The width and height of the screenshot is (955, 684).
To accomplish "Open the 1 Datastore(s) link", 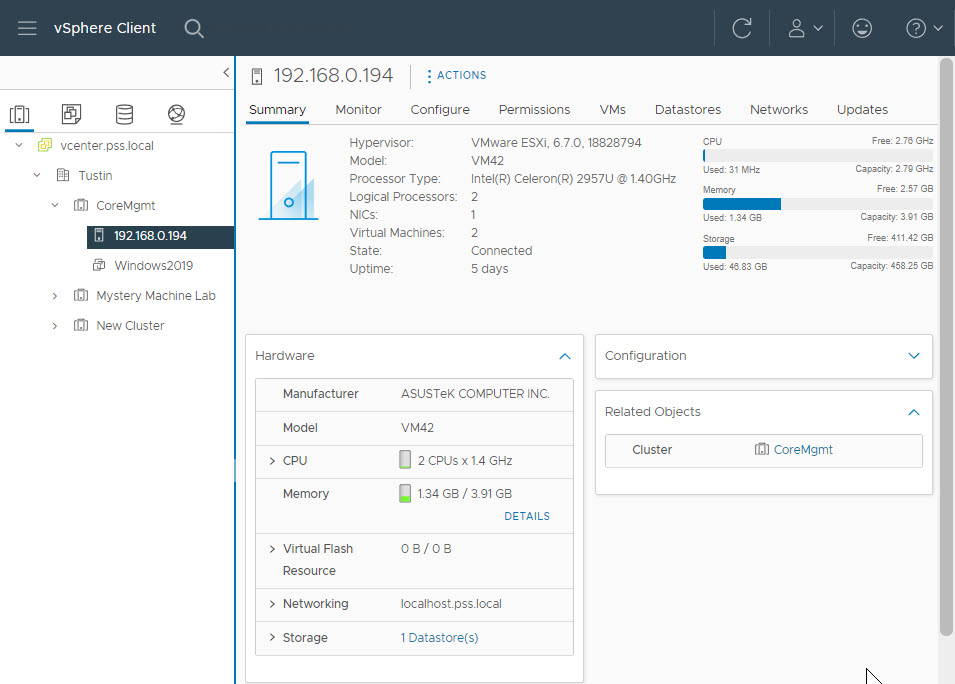I will pyautogui.click(x=439, y=638).
